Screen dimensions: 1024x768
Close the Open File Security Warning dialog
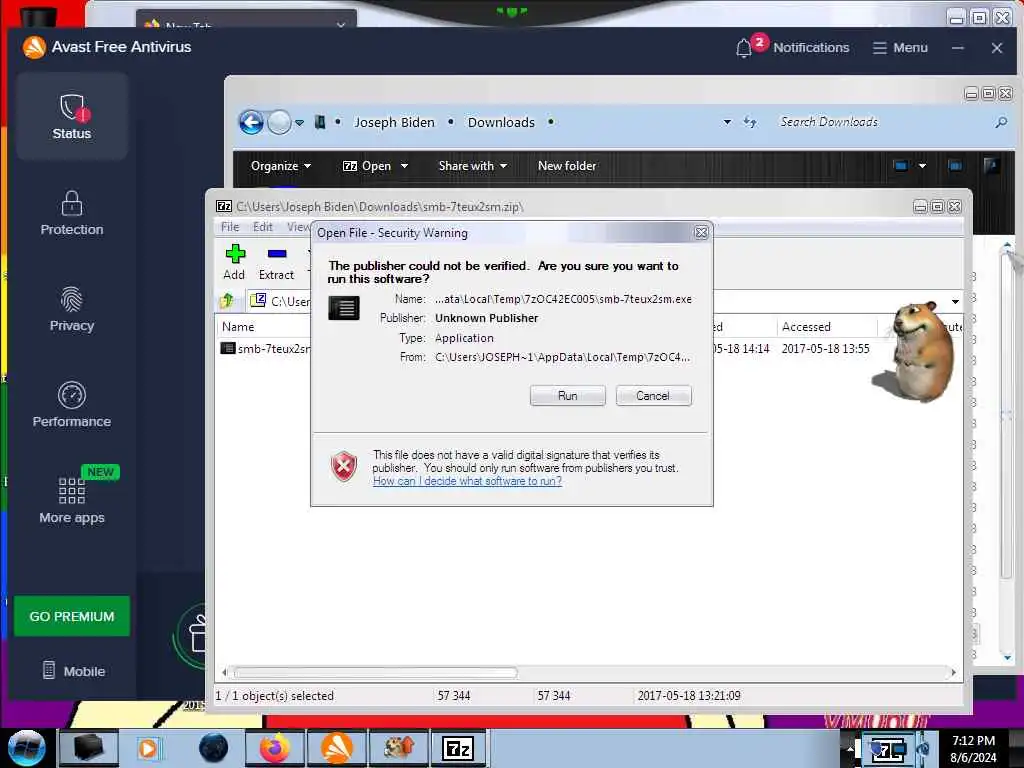[701, 232]
